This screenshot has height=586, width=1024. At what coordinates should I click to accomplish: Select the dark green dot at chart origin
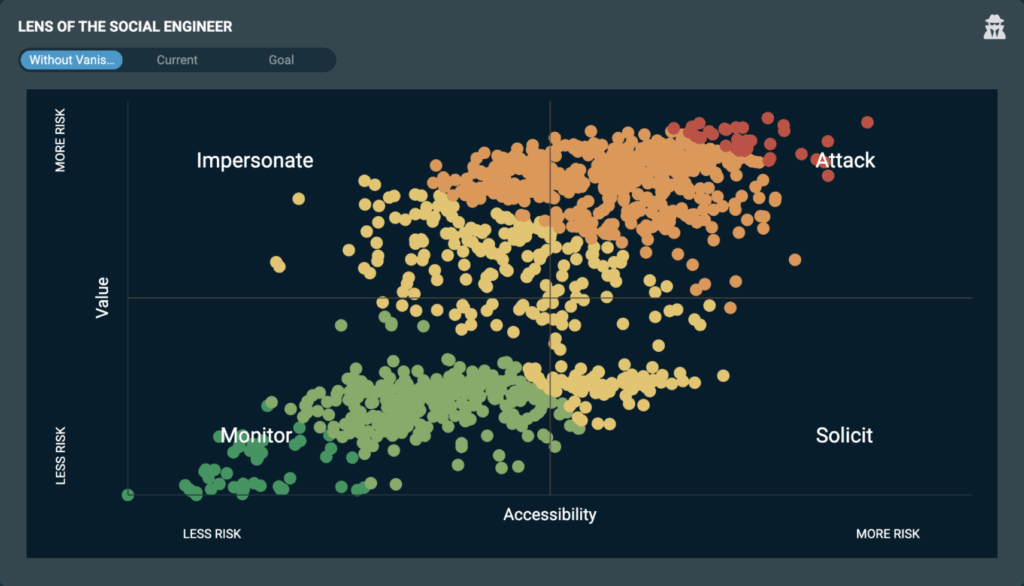[x=128, y=494]
